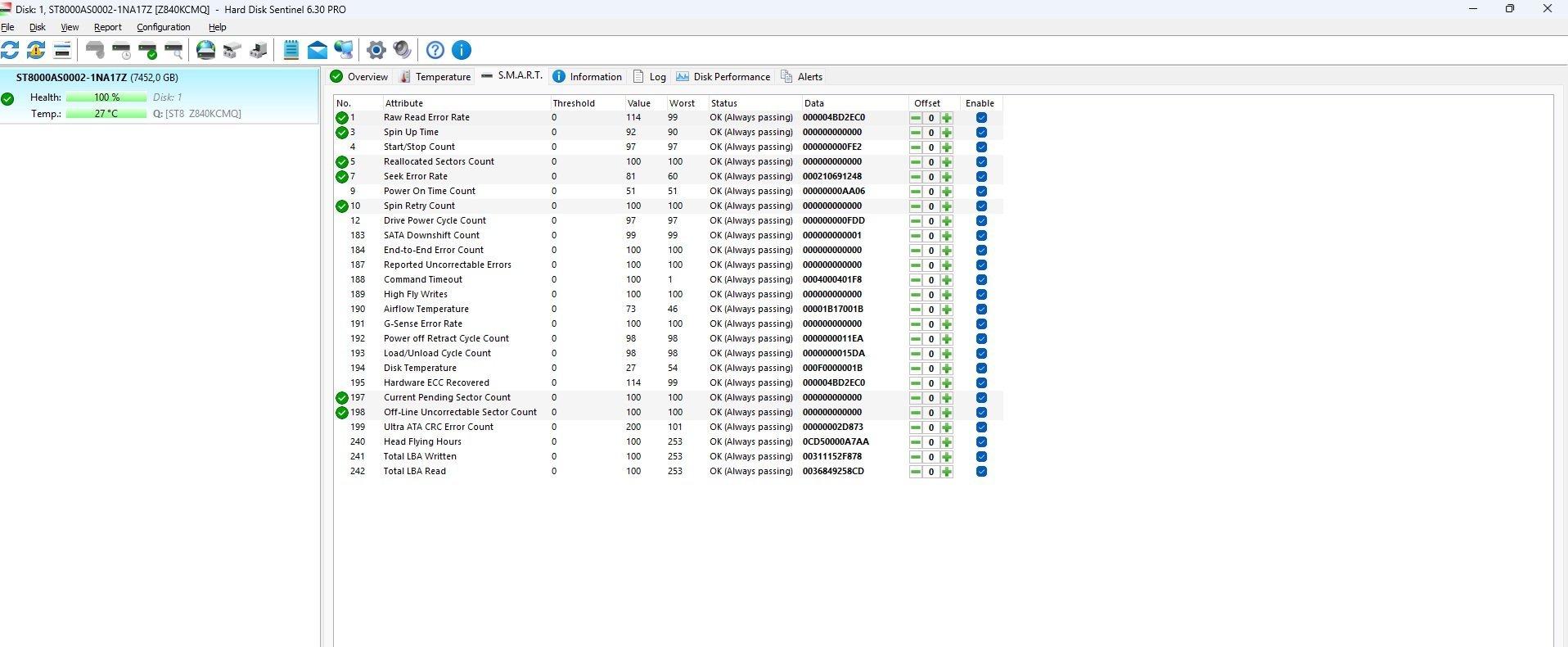Toggle Enable checkbox for Seek Error Rate
This screenshot has width=1568, height=647.
coord(981,177)
